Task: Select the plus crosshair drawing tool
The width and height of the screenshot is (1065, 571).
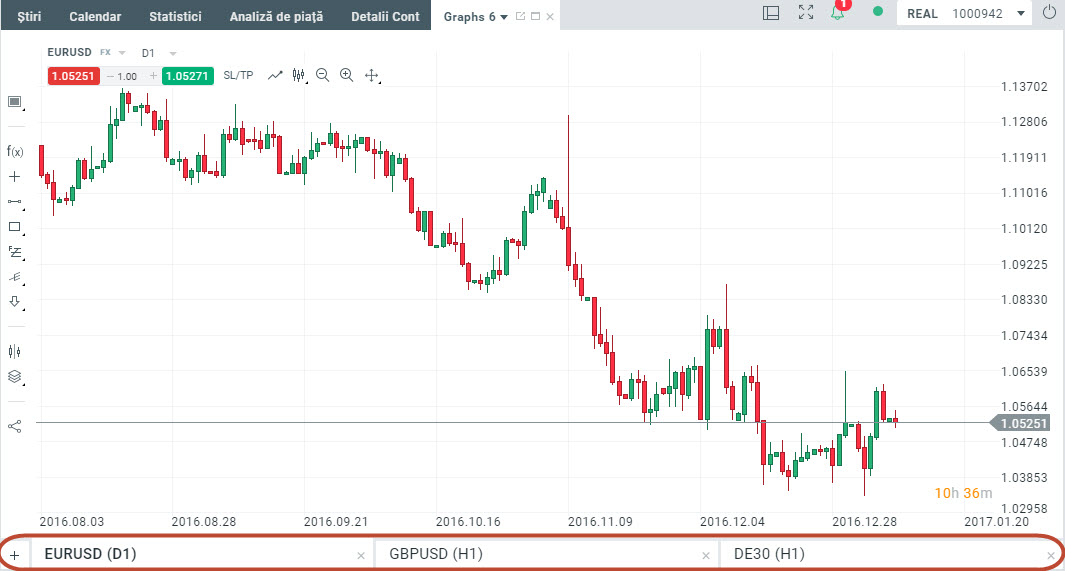Action: 14,177
